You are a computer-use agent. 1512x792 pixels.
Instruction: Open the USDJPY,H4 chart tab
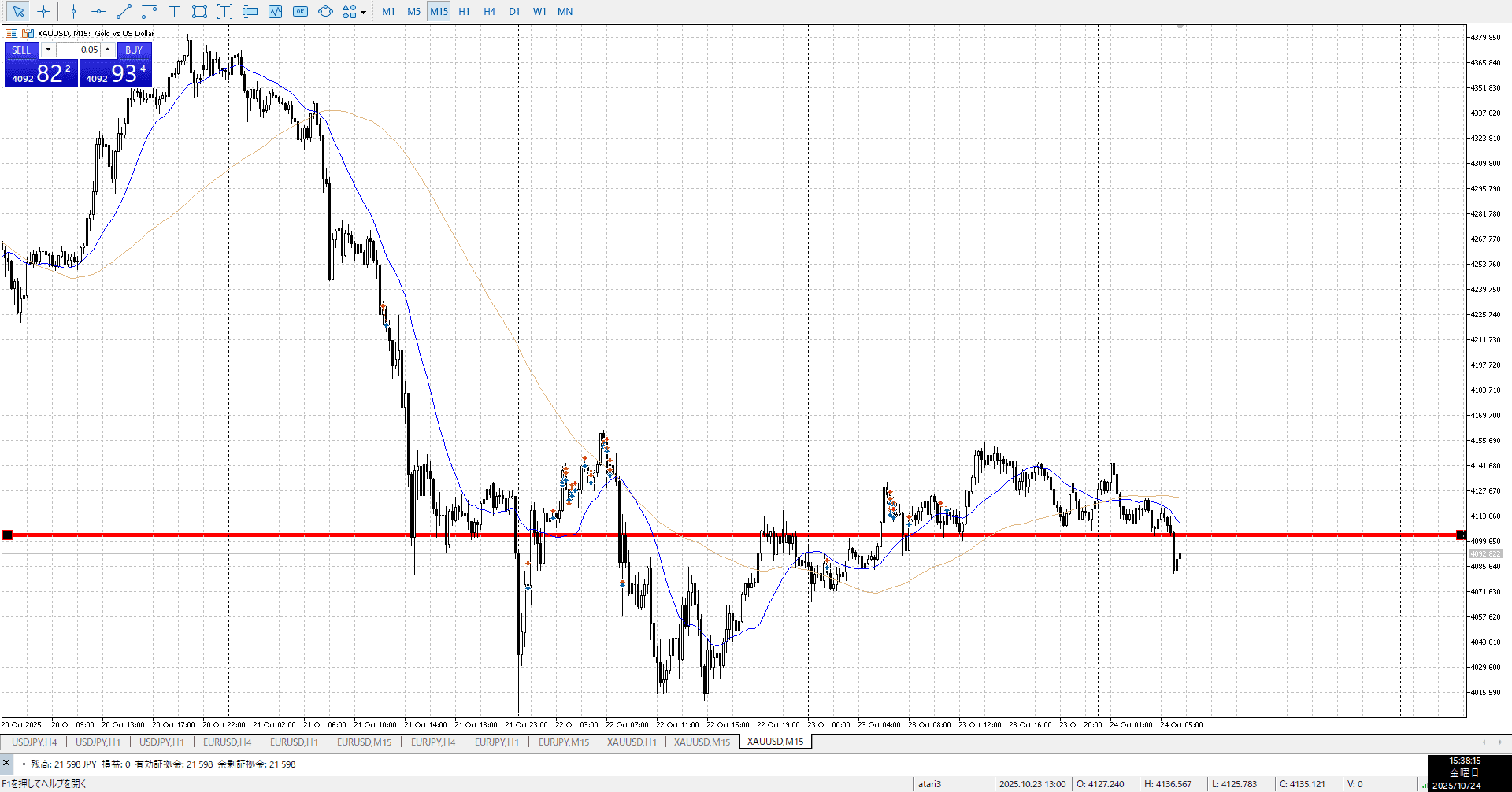(34, 742)
